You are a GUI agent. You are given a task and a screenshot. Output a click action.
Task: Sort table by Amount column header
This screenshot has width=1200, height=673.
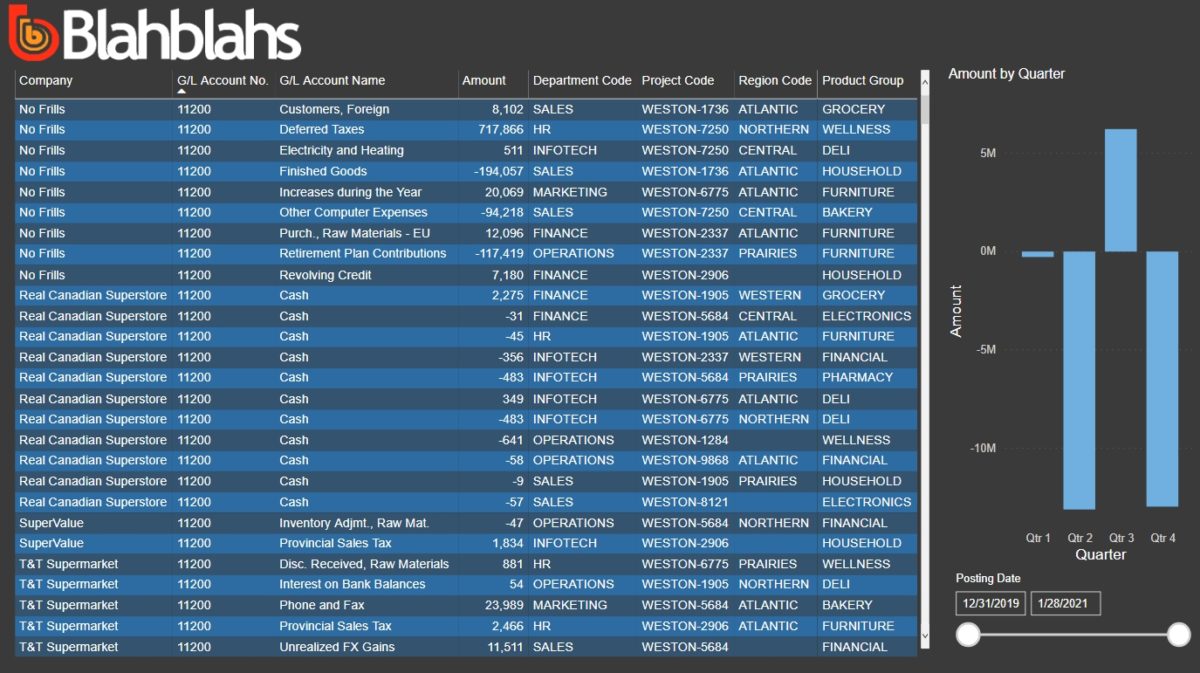pyautogui.click(x=484, y=81)
